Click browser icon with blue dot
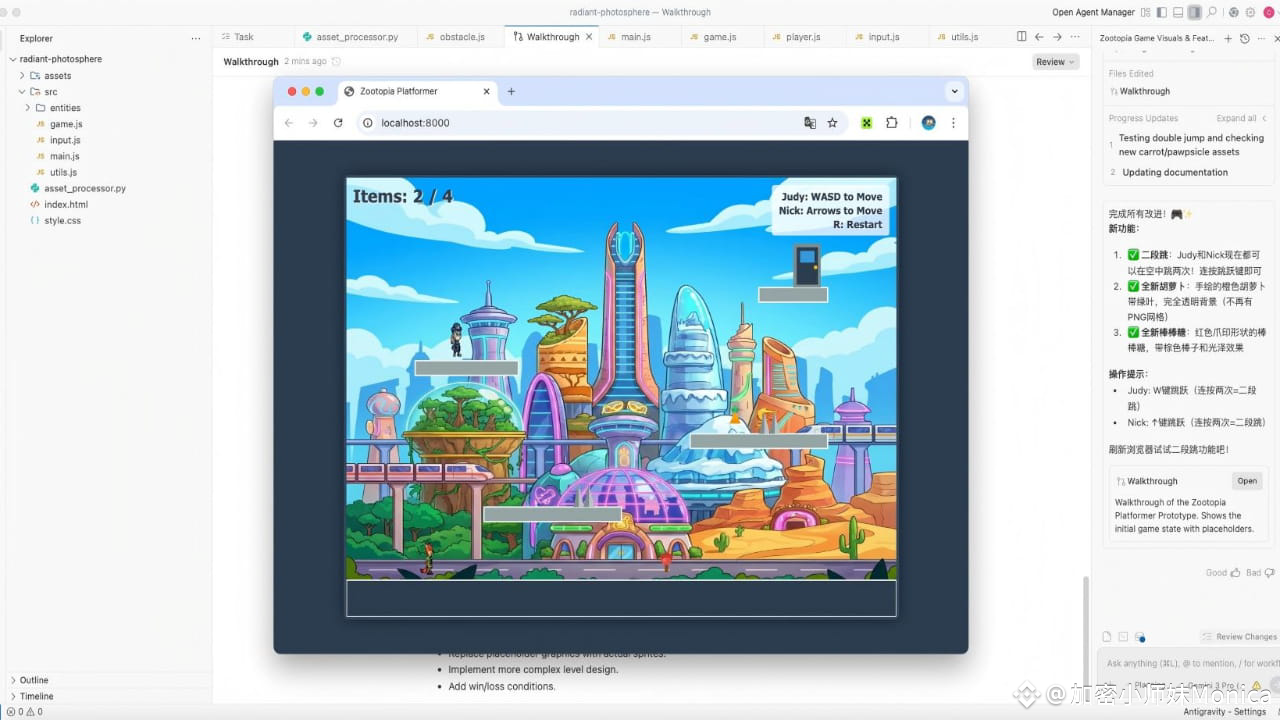Viewport: 1280px width, 720px height. point(1140,637)
